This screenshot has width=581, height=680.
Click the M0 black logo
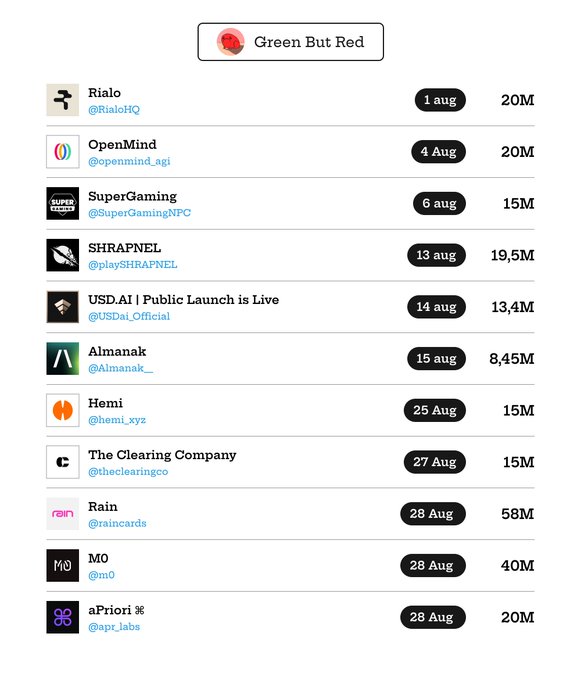click(x=62, y=565)
